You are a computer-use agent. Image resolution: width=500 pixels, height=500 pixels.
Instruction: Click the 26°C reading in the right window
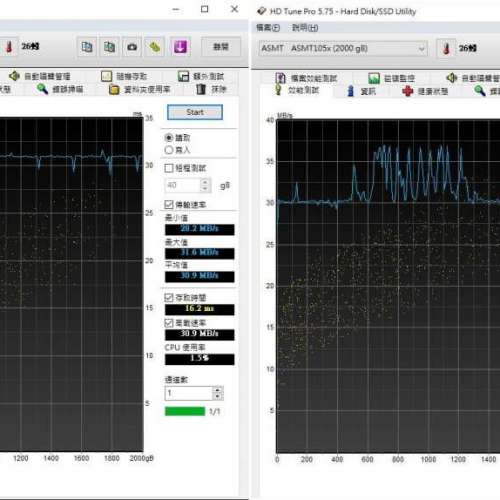(x=468, y=49)
